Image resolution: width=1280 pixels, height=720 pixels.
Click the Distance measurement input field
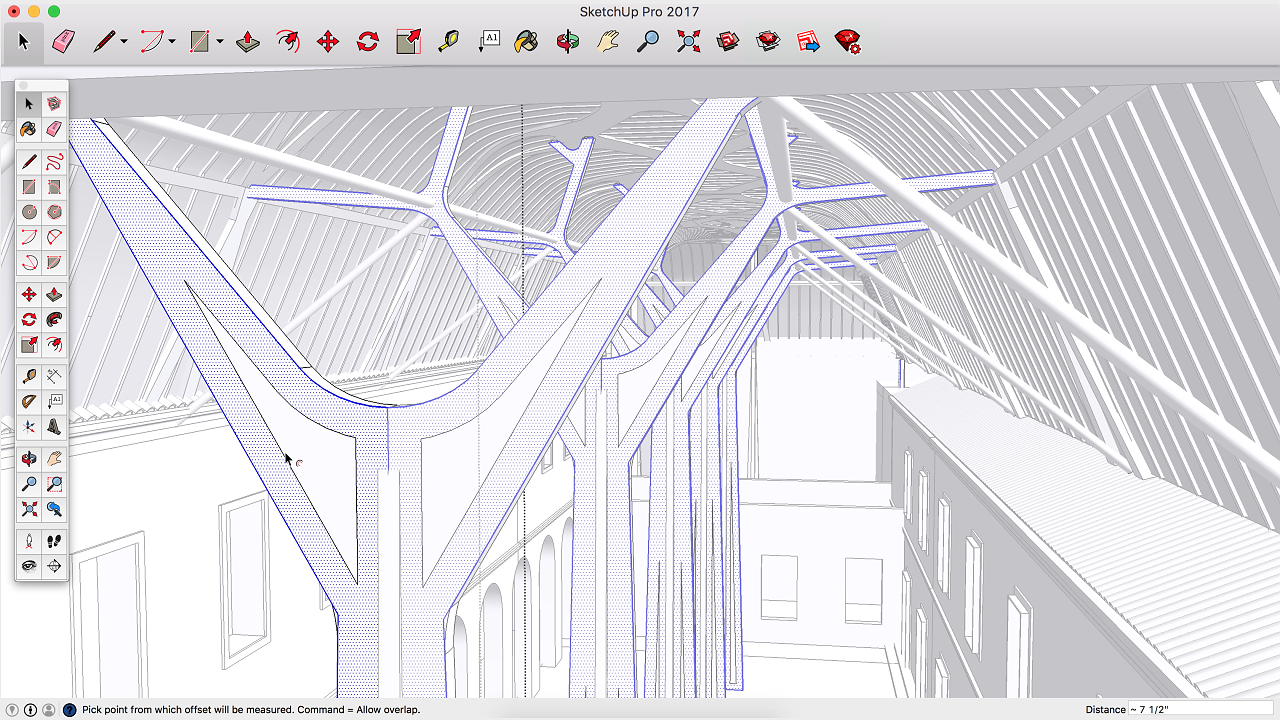[1199, 709]
